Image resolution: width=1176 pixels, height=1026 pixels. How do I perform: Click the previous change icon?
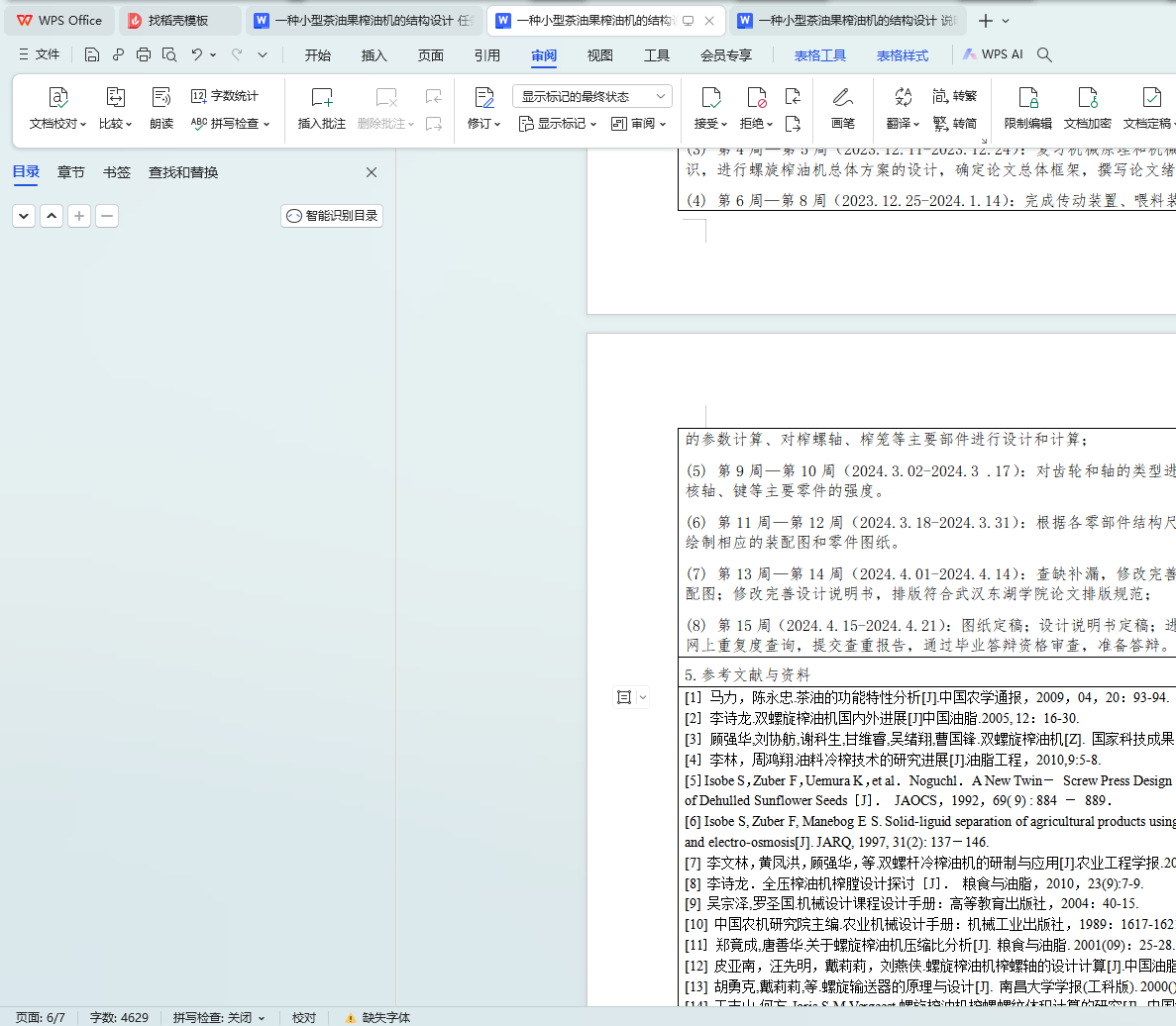coord(793,96)
